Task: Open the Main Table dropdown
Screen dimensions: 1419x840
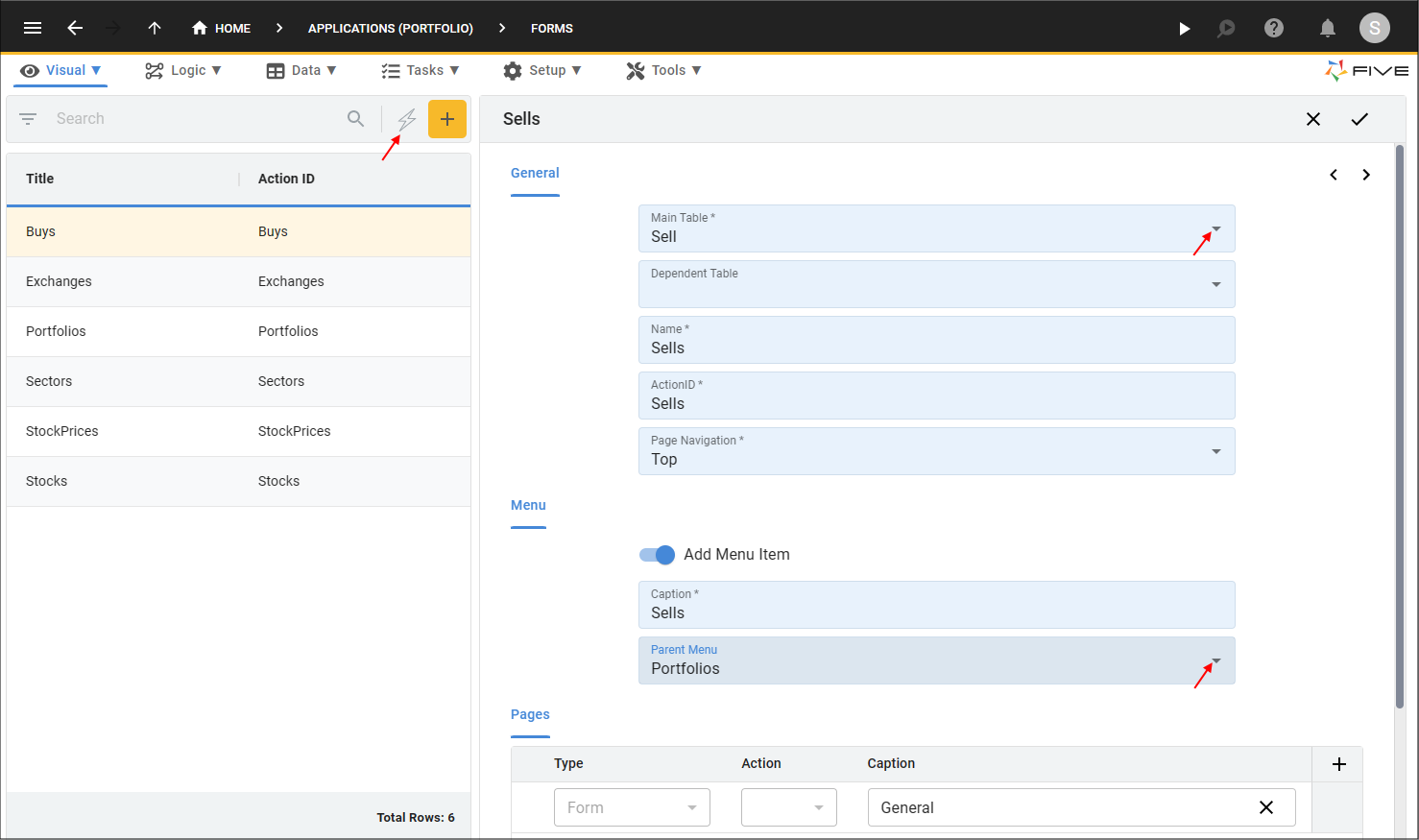Action: [936, 228]
